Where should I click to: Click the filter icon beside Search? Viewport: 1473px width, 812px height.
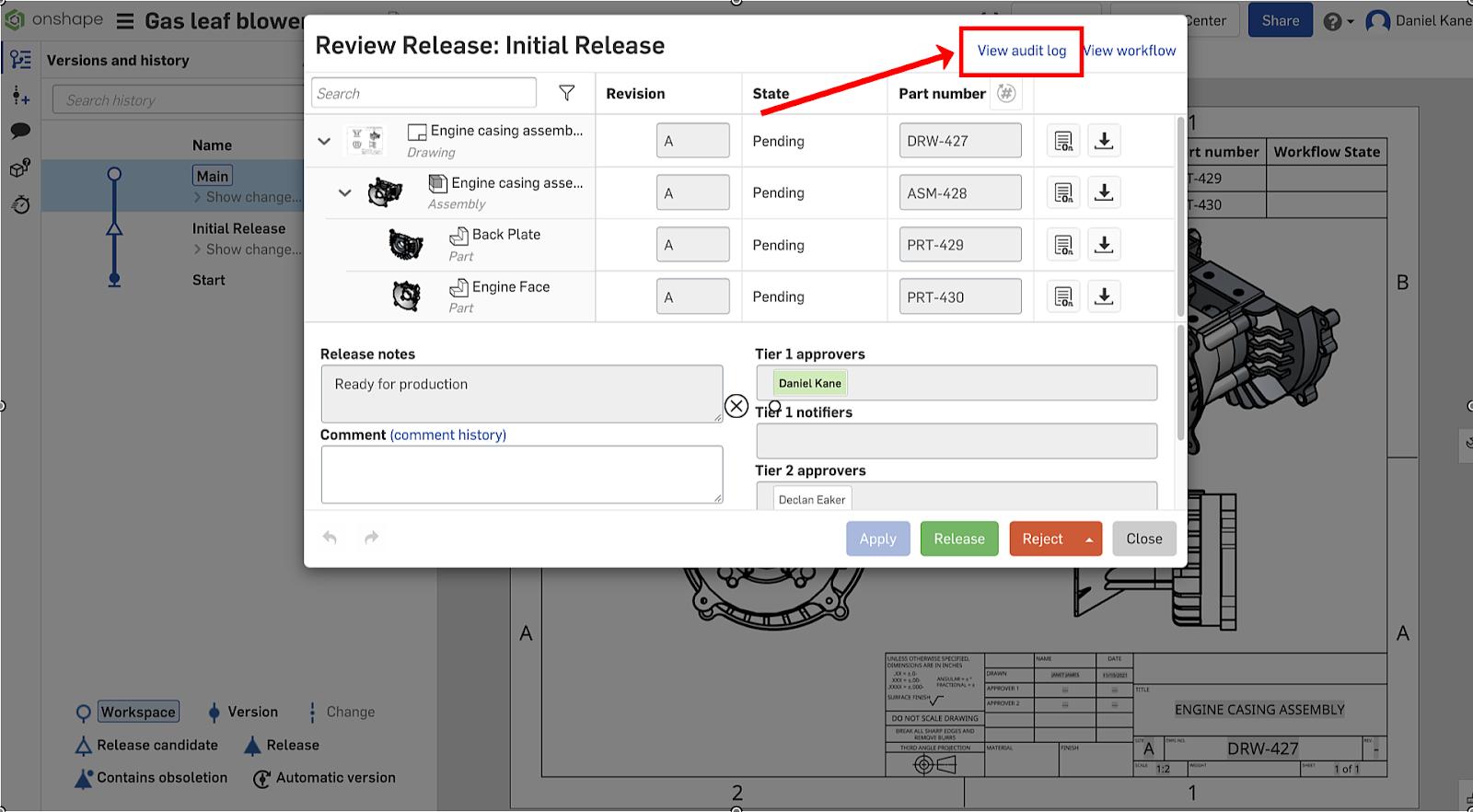567,93
